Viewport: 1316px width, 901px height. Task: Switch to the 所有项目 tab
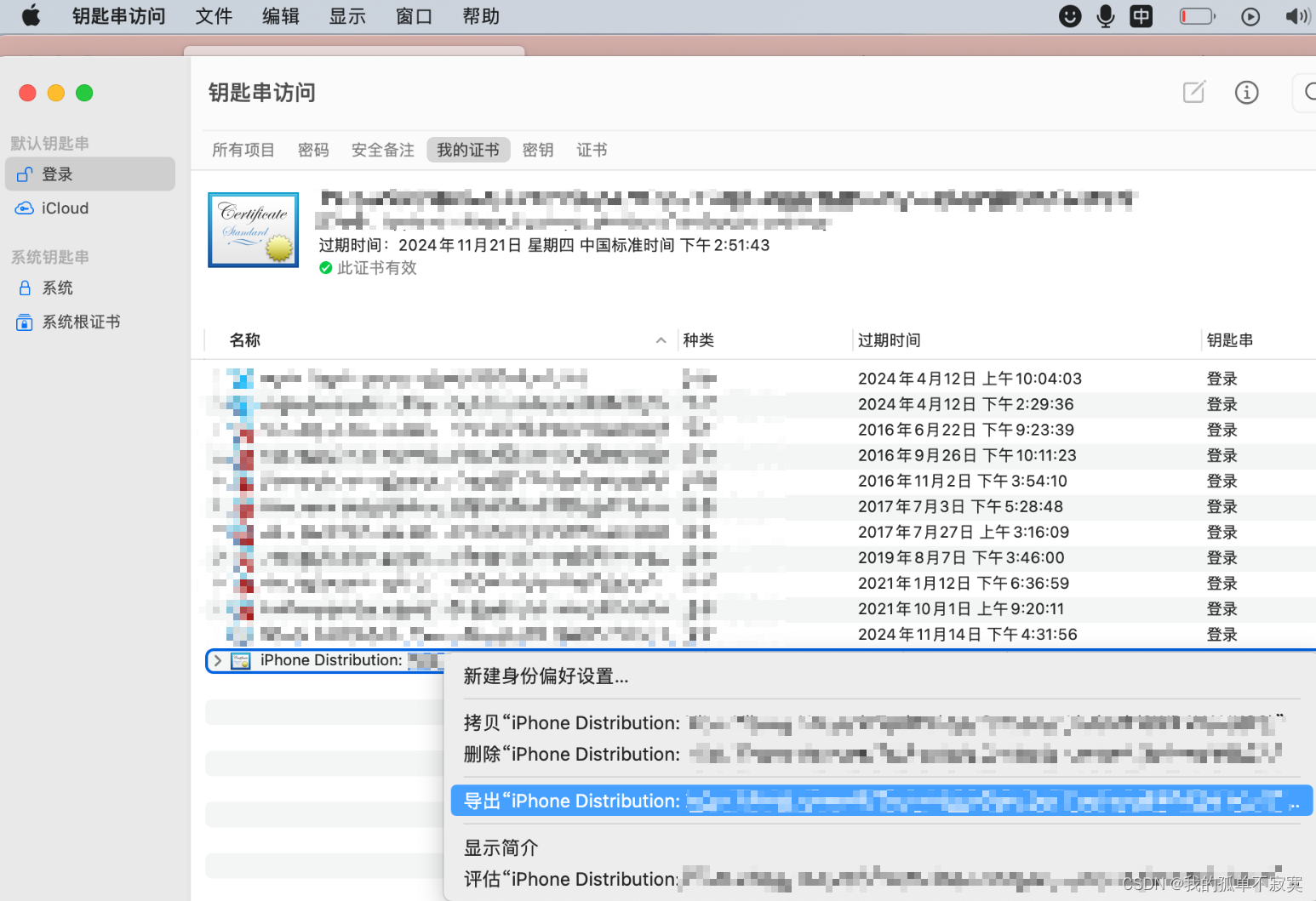point(243,150)
